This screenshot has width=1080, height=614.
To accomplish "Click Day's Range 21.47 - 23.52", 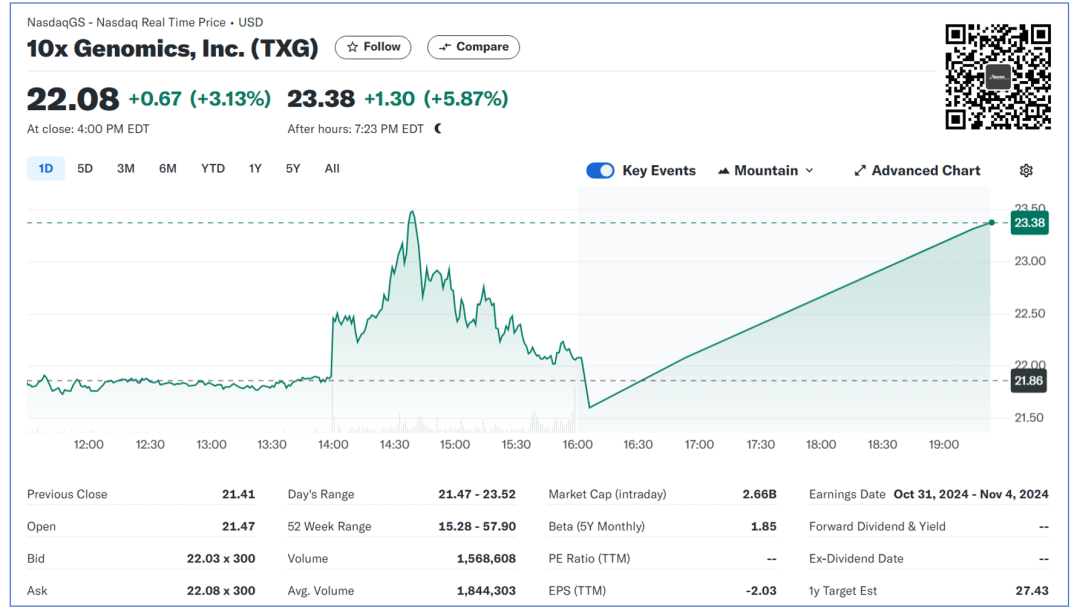I will pos(477,494).
